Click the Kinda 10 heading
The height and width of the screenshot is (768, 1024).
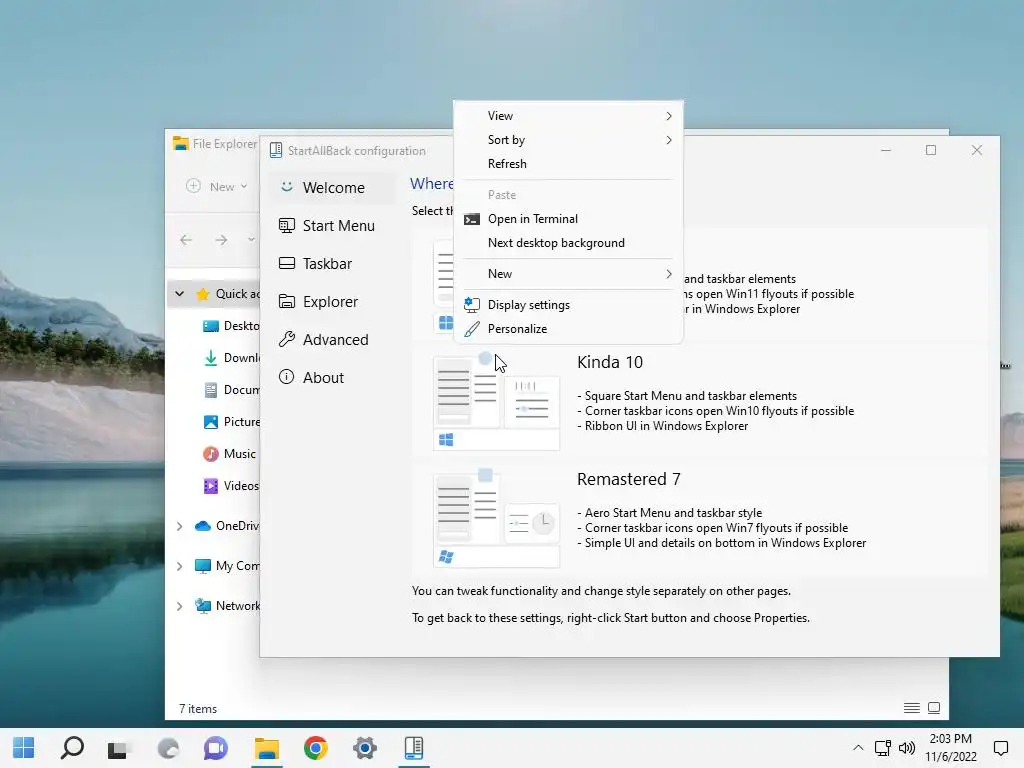coord(609,362)
